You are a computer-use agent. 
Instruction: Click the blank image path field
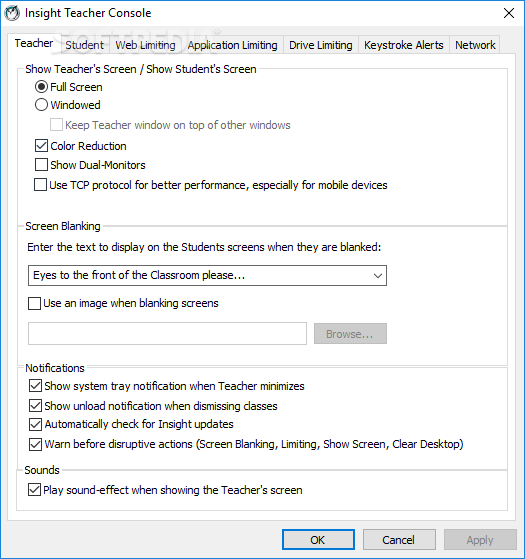click(x=167, y=334)
